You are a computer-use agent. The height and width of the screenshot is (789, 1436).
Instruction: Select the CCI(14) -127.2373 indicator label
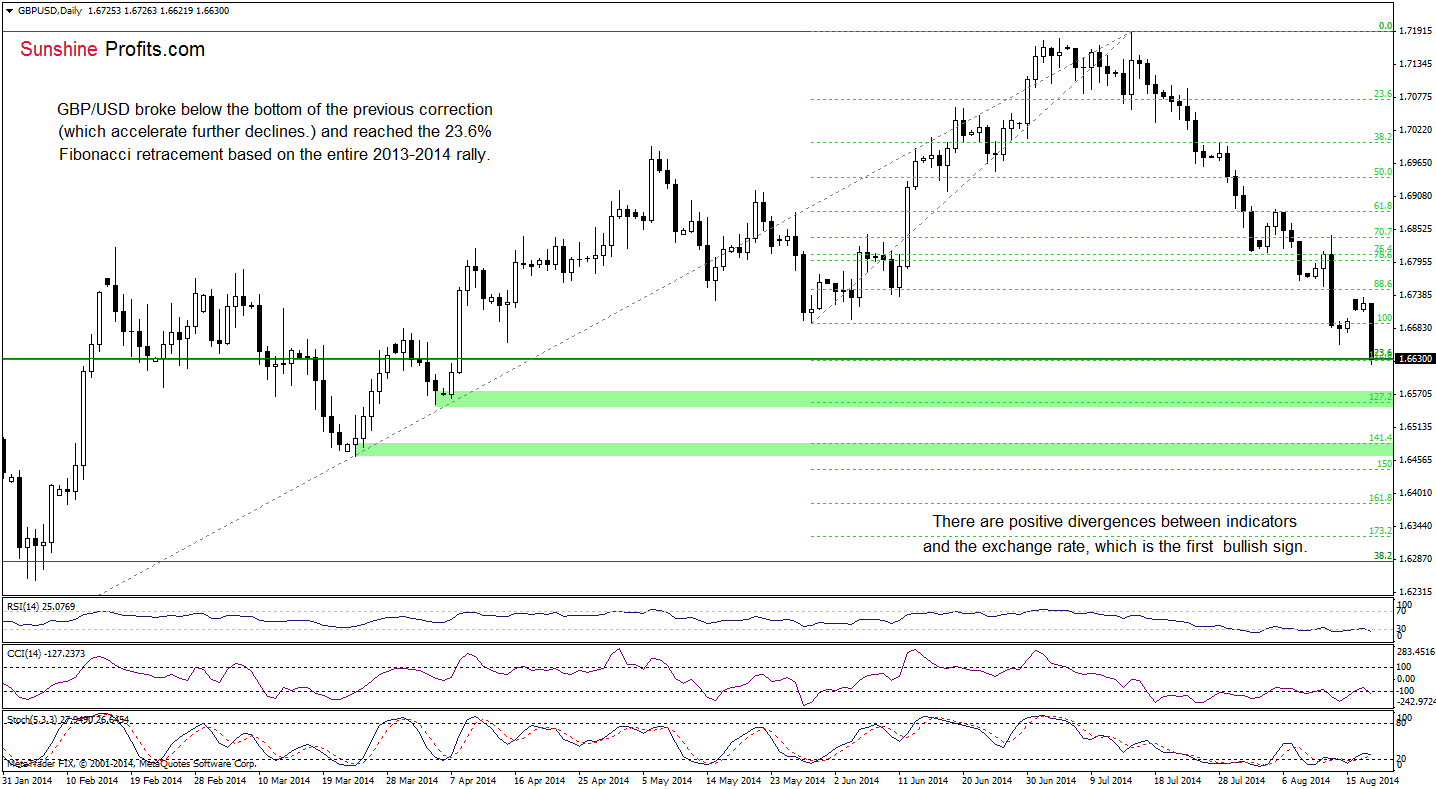coord(45,653)
